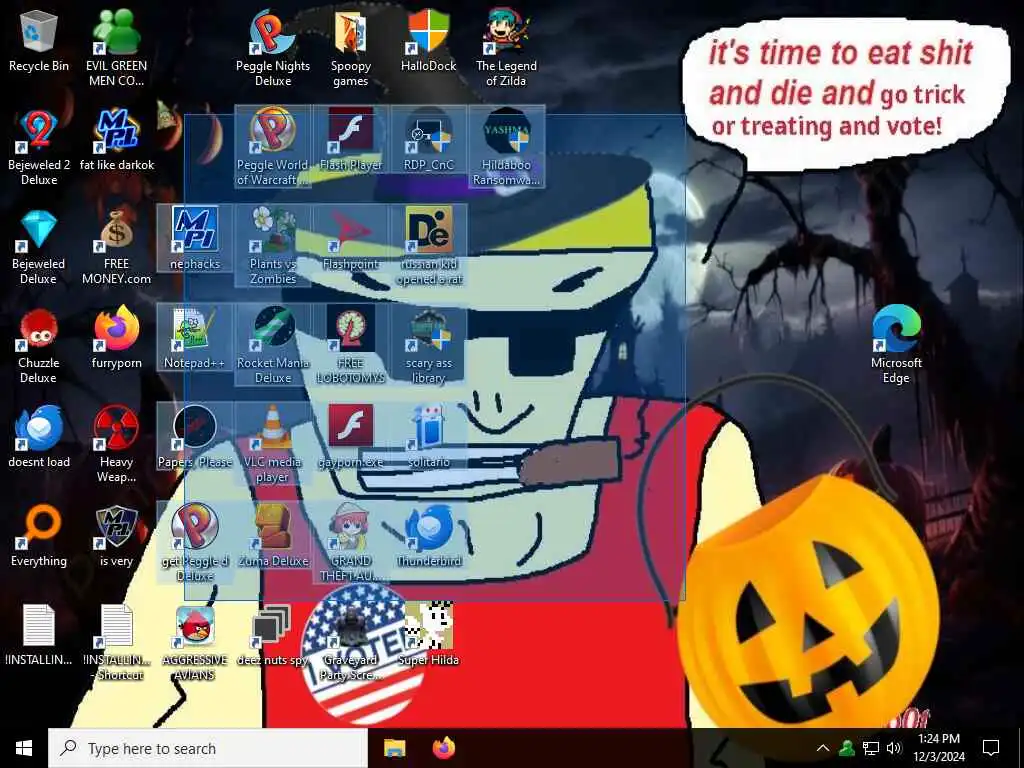Open the fat like darkok shortcut
This screenshot has height=768, width=1024.
pos(116,140)
